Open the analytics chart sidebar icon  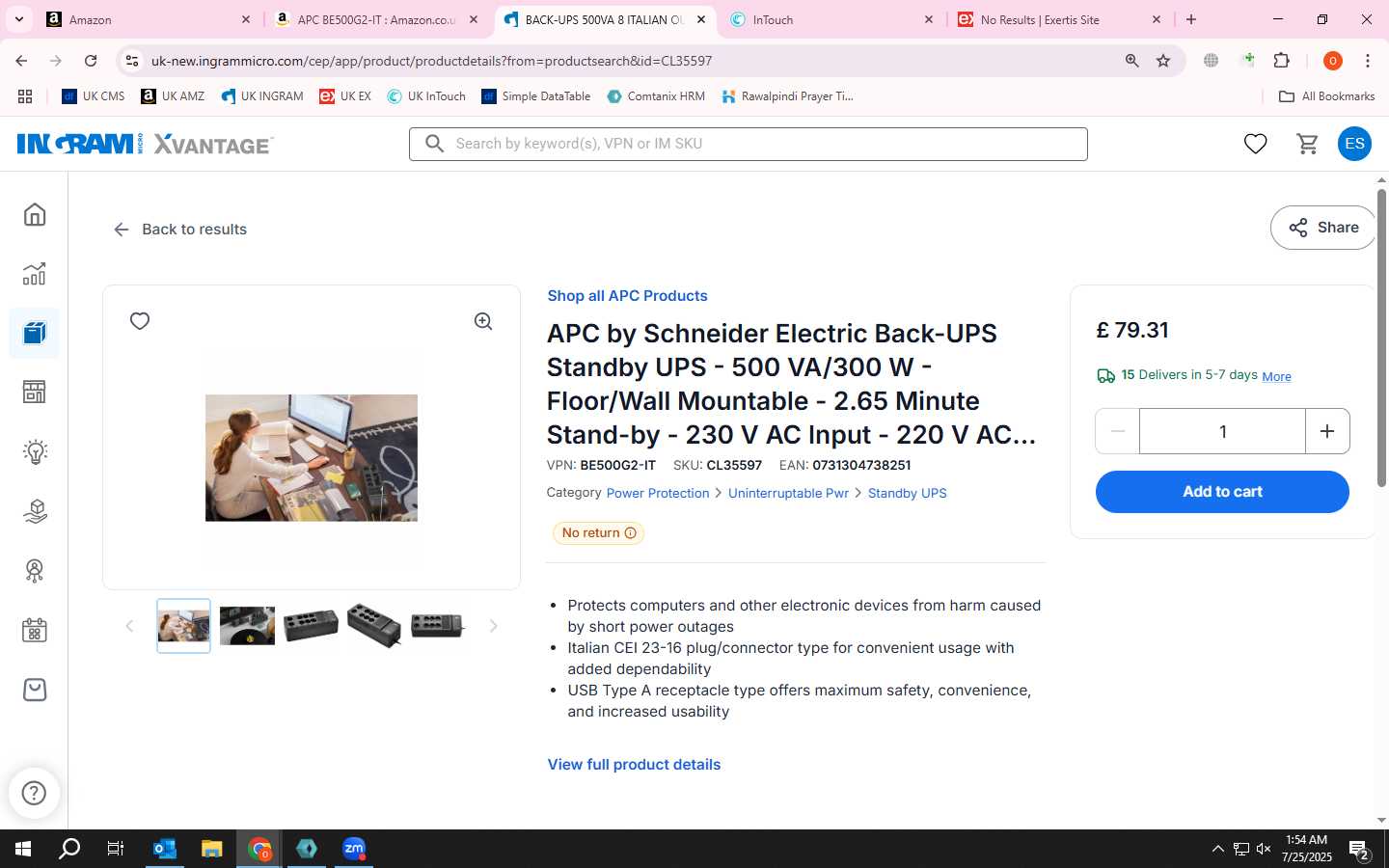(35, 274)
